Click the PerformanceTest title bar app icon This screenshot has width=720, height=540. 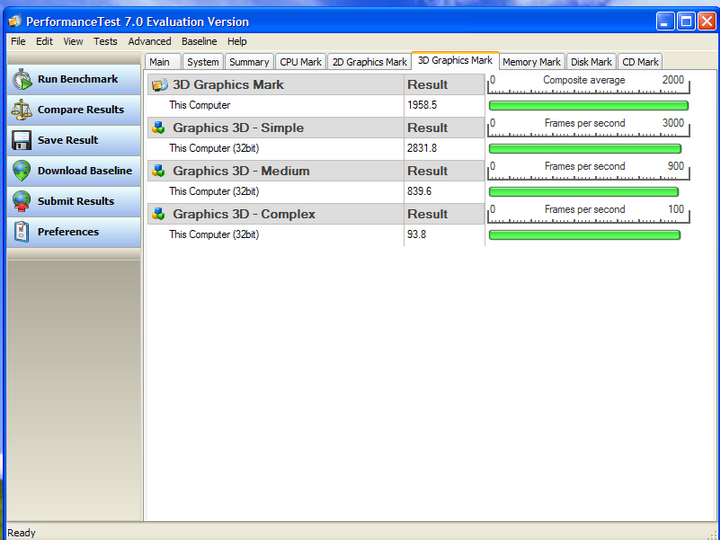[x=15, y=22]
